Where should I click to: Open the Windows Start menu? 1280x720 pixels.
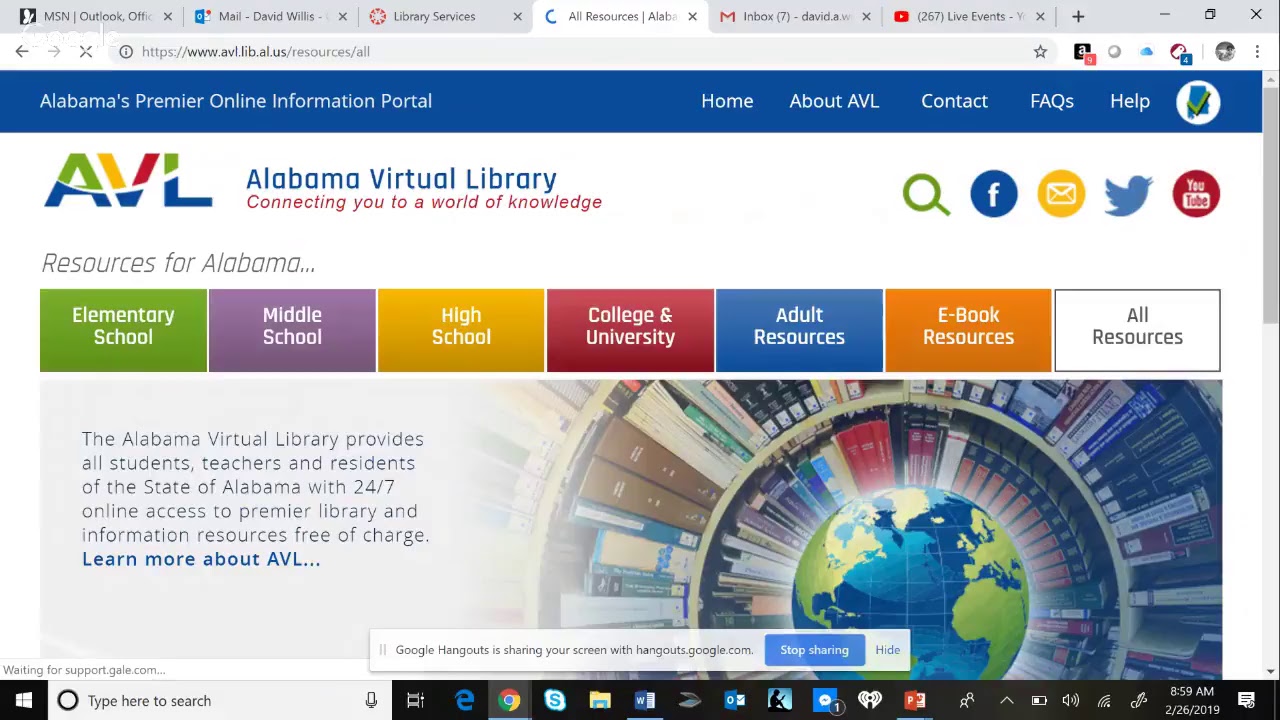point(23,700)
